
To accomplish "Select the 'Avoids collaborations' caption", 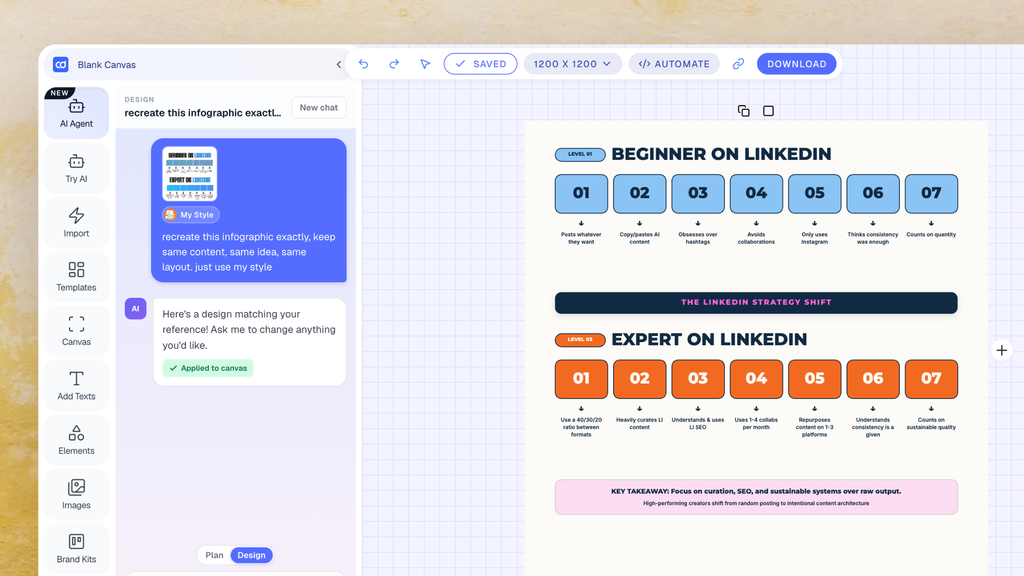I will pyautogui.click(x=756, y=238).
